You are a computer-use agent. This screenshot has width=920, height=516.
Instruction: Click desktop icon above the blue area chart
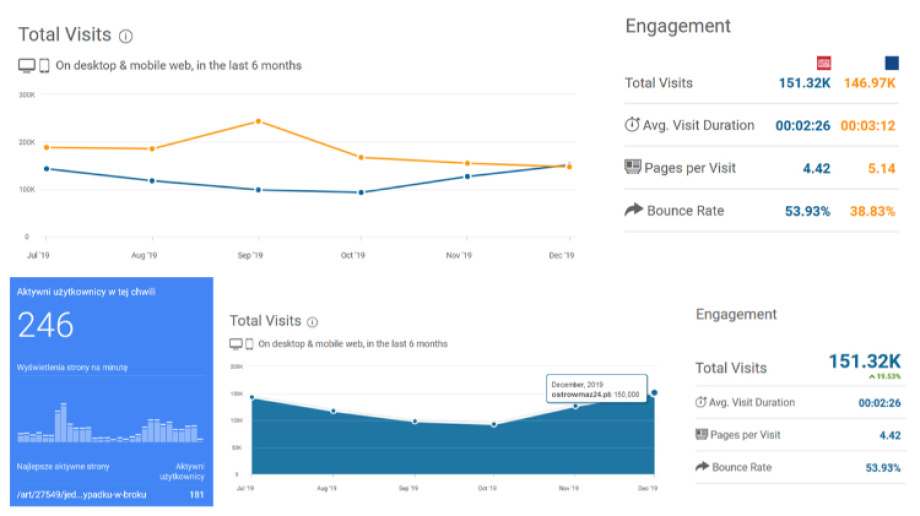pyautogui.click(x=236, y=344)
